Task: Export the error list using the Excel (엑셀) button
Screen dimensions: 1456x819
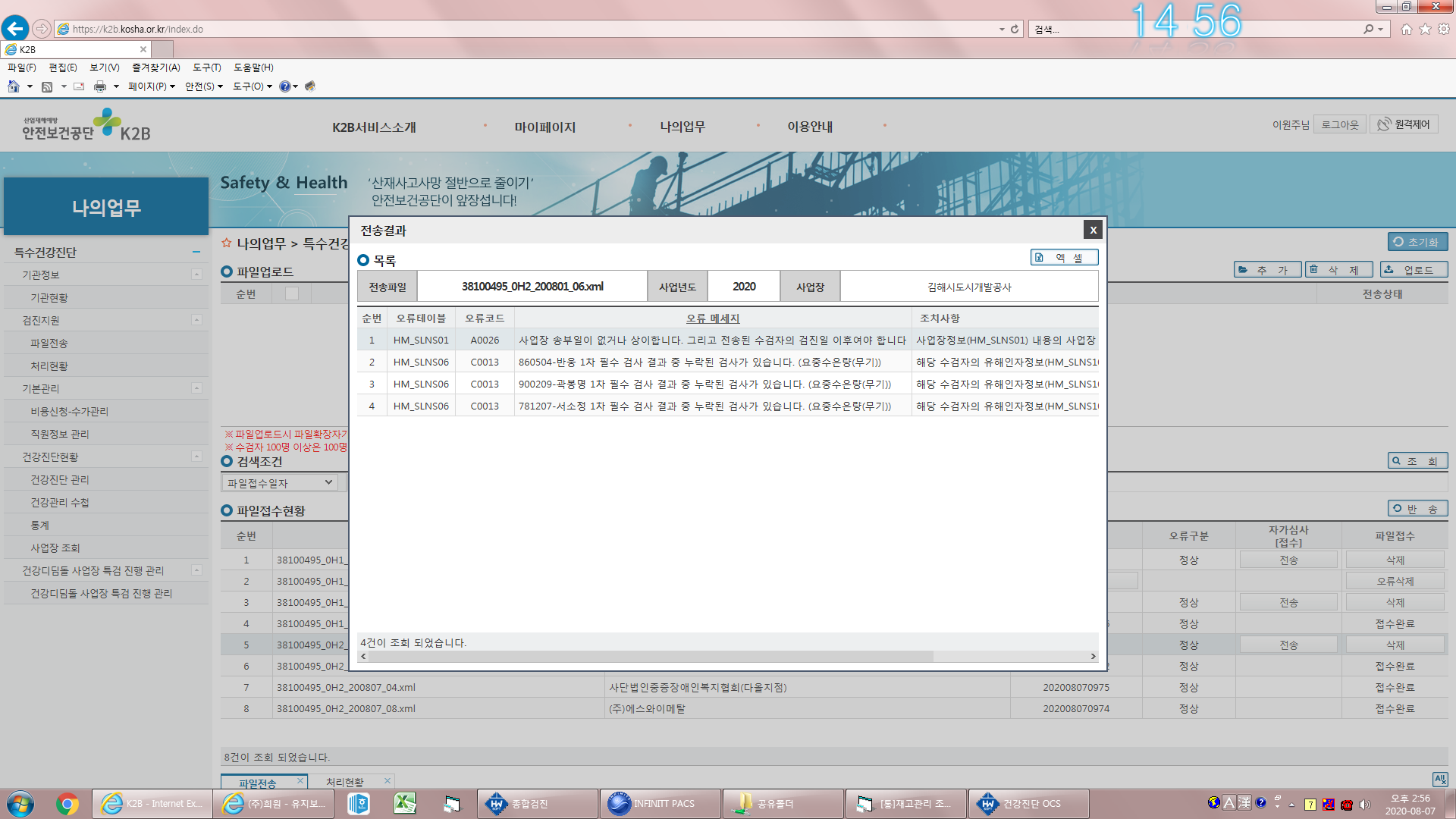Action: click(x=1064, y=258)
